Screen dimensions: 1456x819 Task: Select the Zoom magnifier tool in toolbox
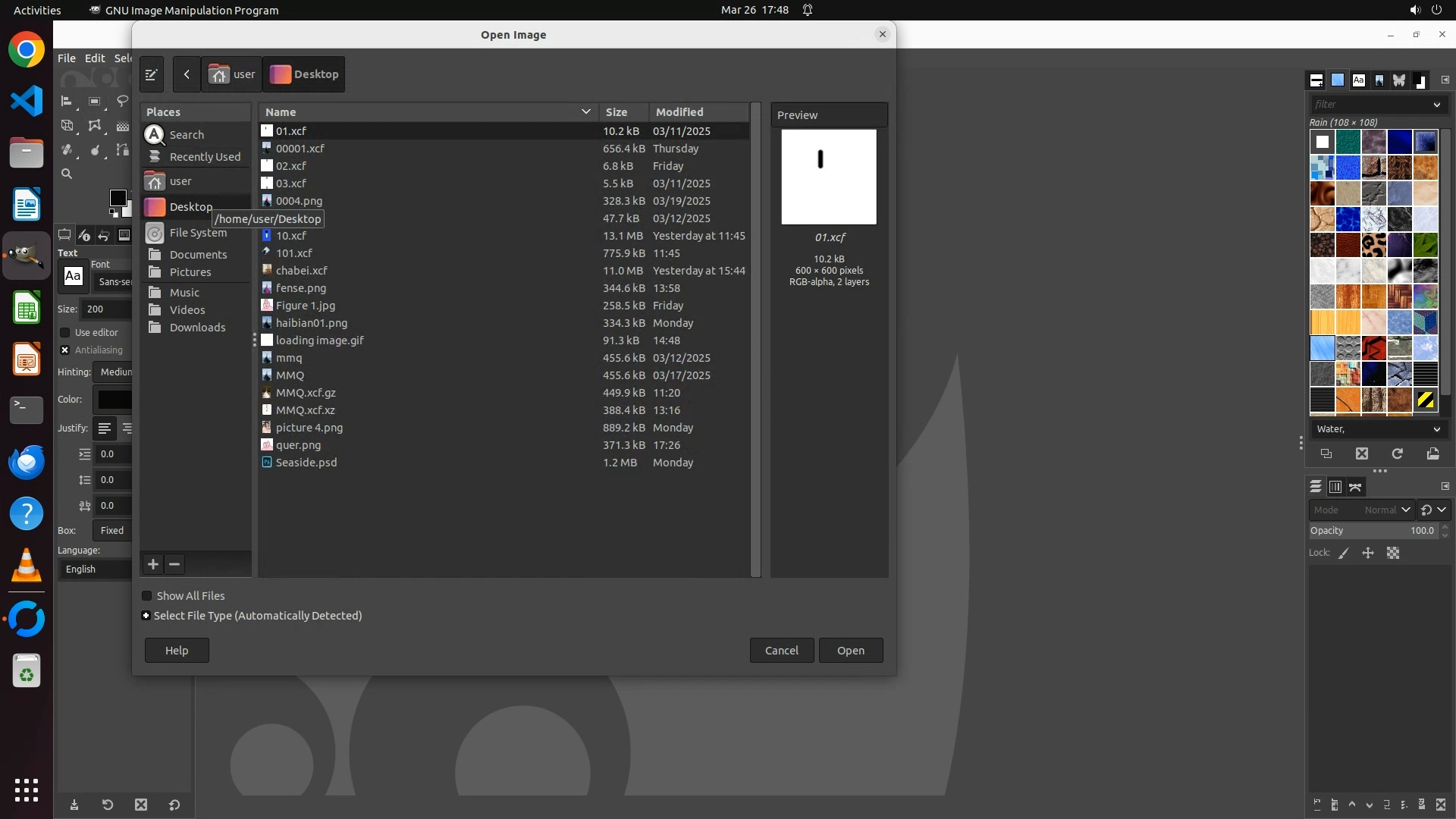(x=67, y=174)
